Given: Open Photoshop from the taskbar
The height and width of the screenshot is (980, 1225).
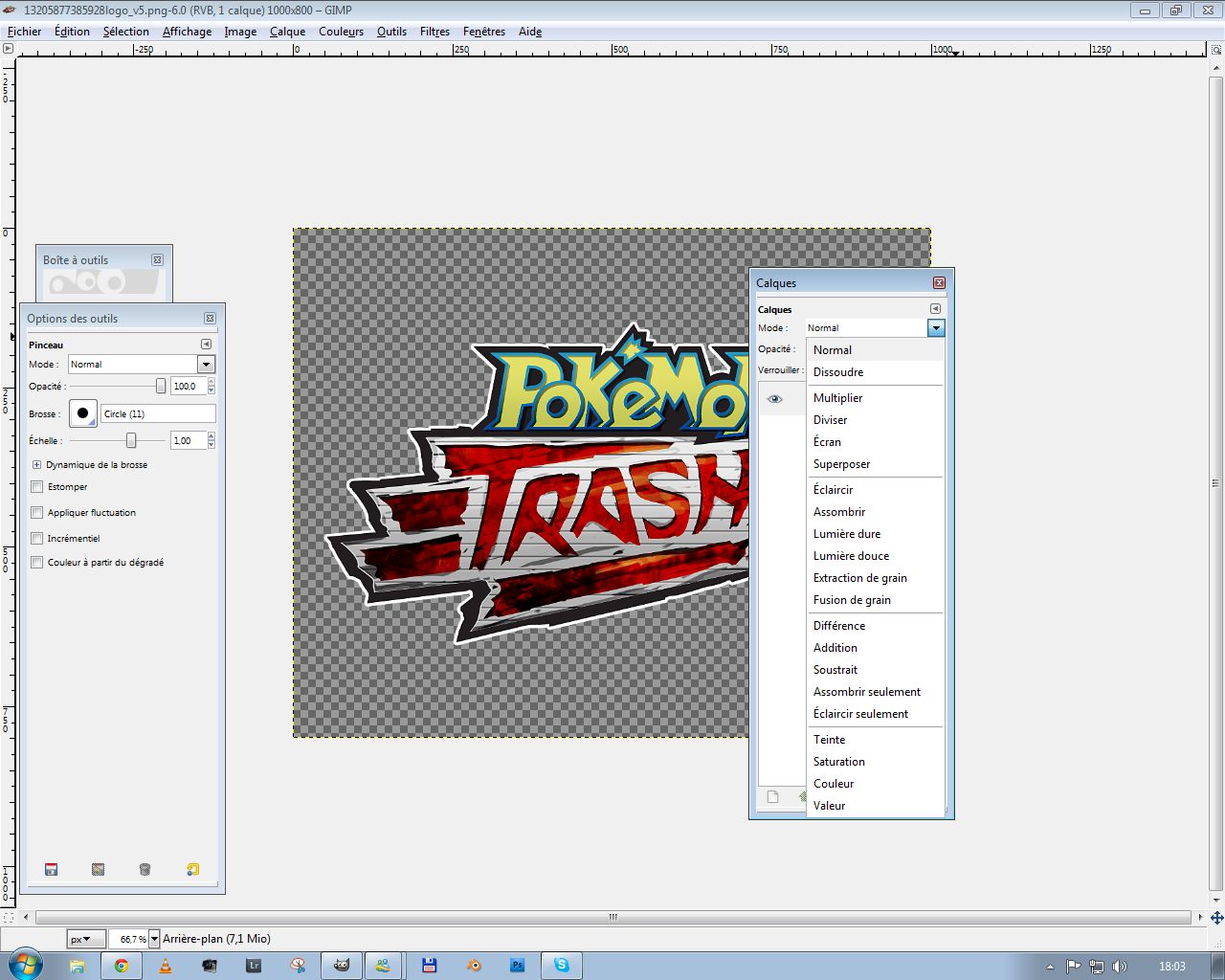Looking at the screenshot, I should (518, 966).
